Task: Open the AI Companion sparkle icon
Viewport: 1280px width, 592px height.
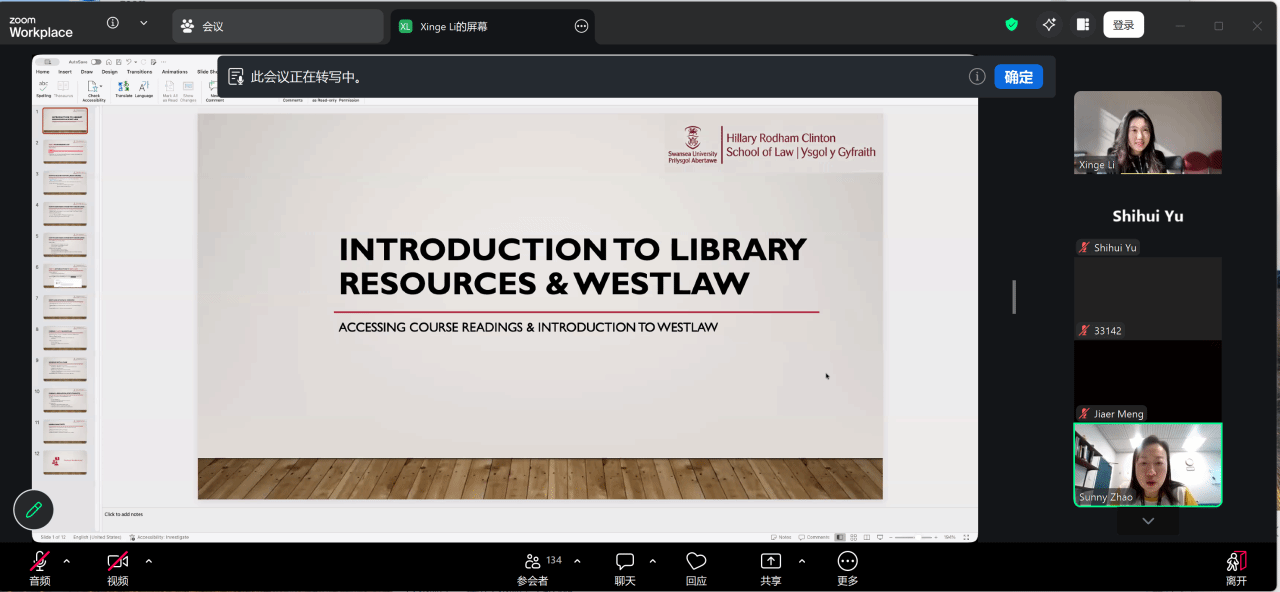Action: tap(1049, 25)
